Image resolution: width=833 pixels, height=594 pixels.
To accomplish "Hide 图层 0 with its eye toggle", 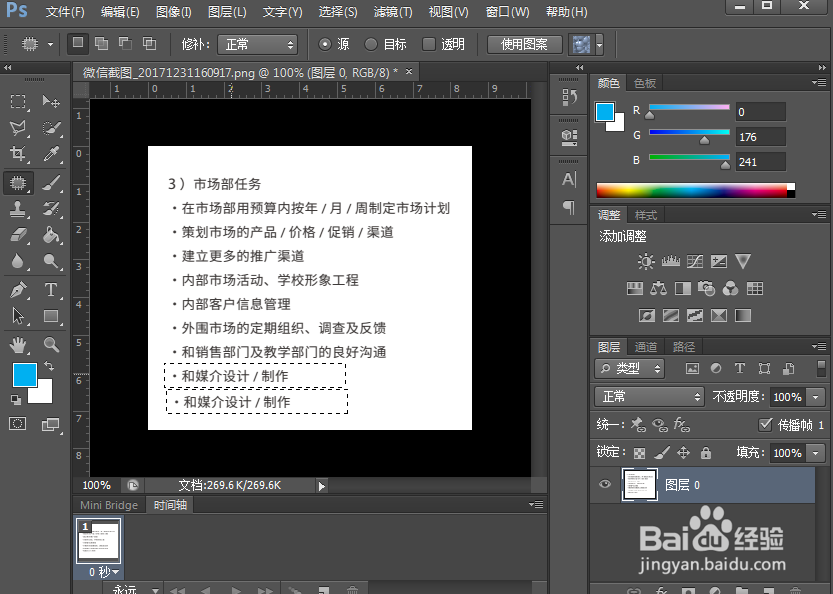I will coord(604,485).
